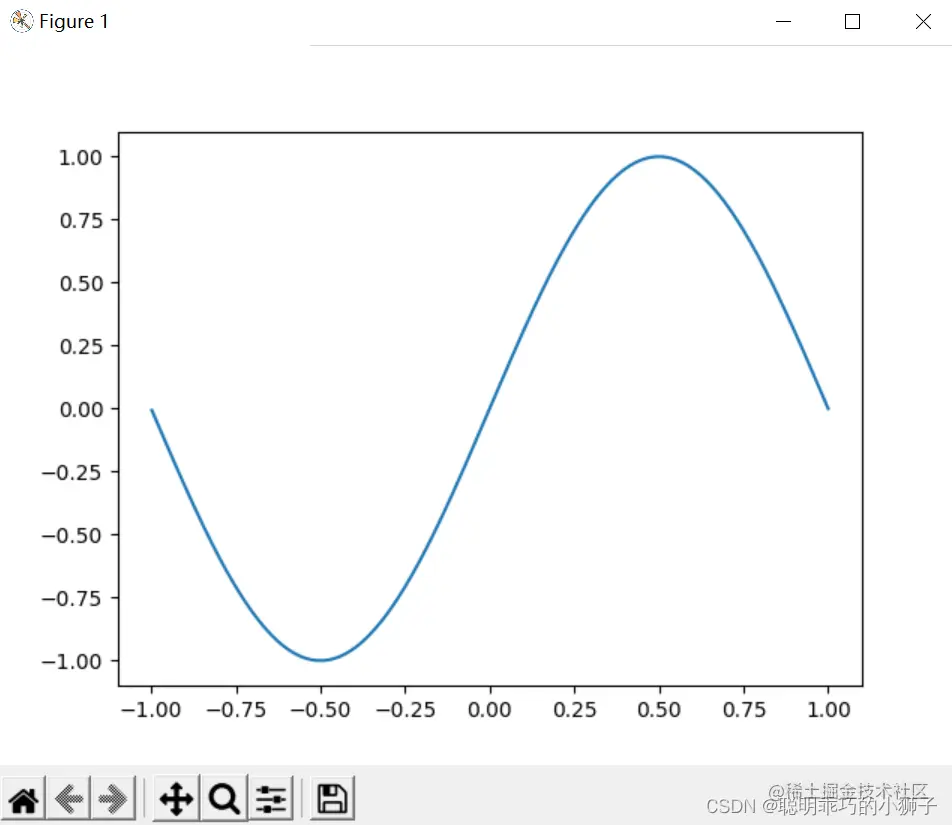Open the Configure subplots dialog

pyautogui.click(x=271, y=799)
